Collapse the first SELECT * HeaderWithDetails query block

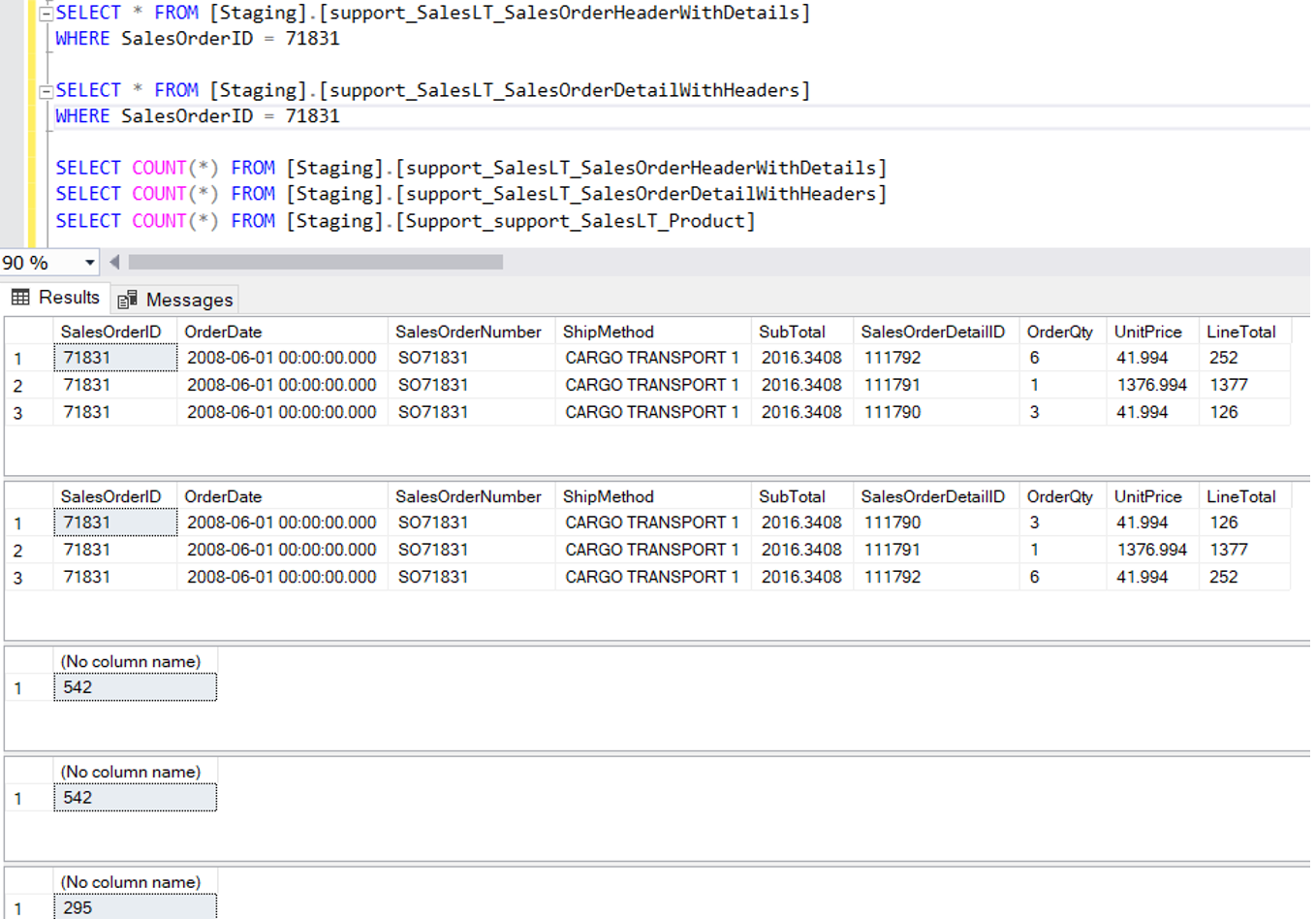click(46, 14)
